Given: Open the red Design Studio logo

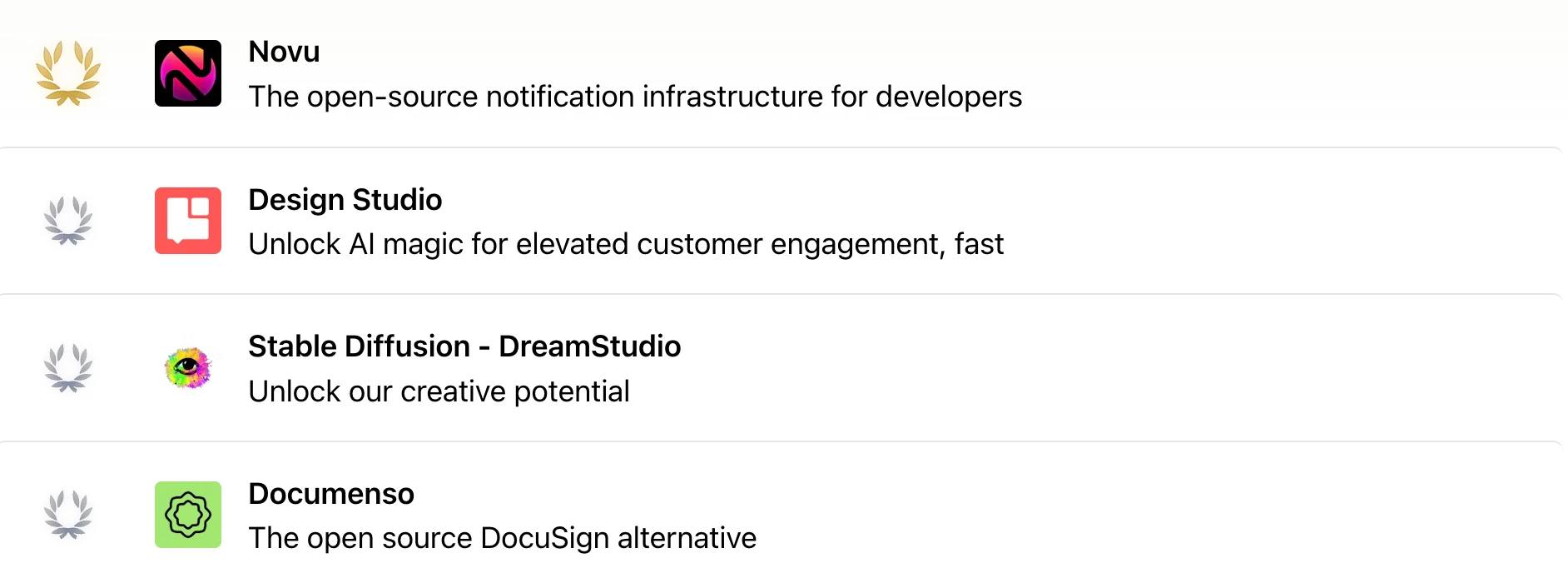Looking at the screenshot, I should (x=188, y=221).
